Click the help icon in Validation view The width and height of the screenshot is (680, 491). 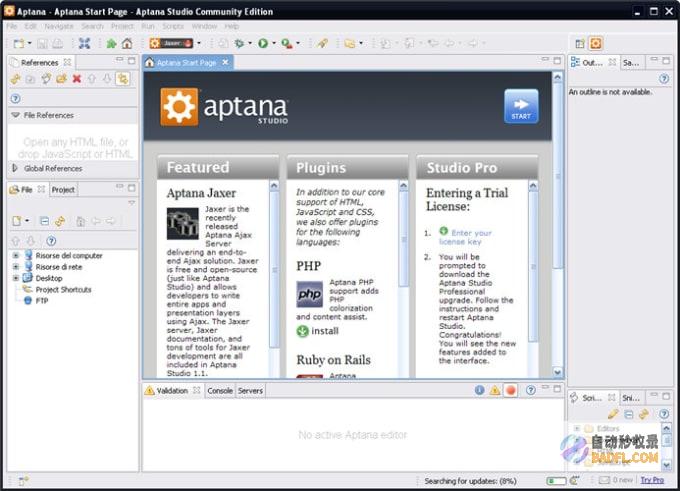[530, 390]
